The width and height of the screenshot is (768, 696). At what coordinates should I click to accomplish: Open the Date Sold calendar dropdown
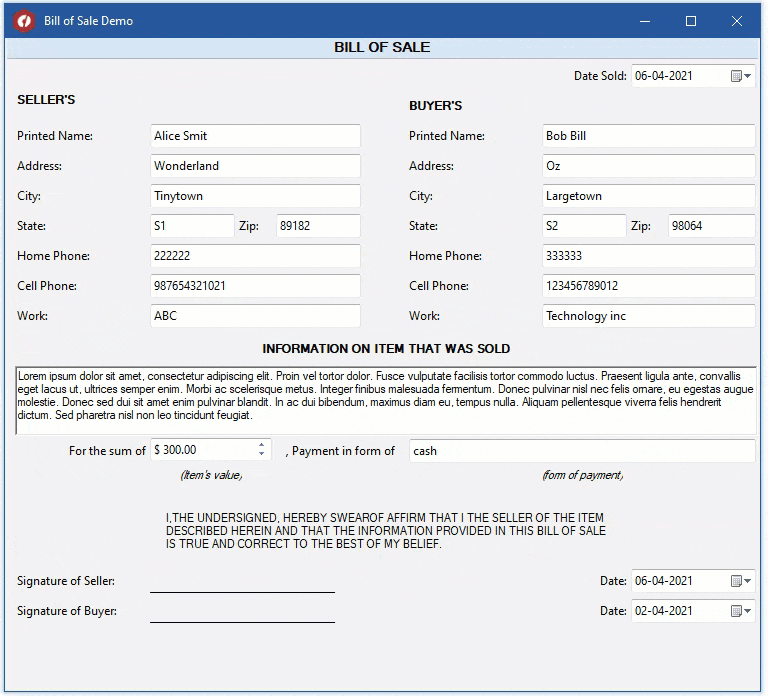click(741, 76)
